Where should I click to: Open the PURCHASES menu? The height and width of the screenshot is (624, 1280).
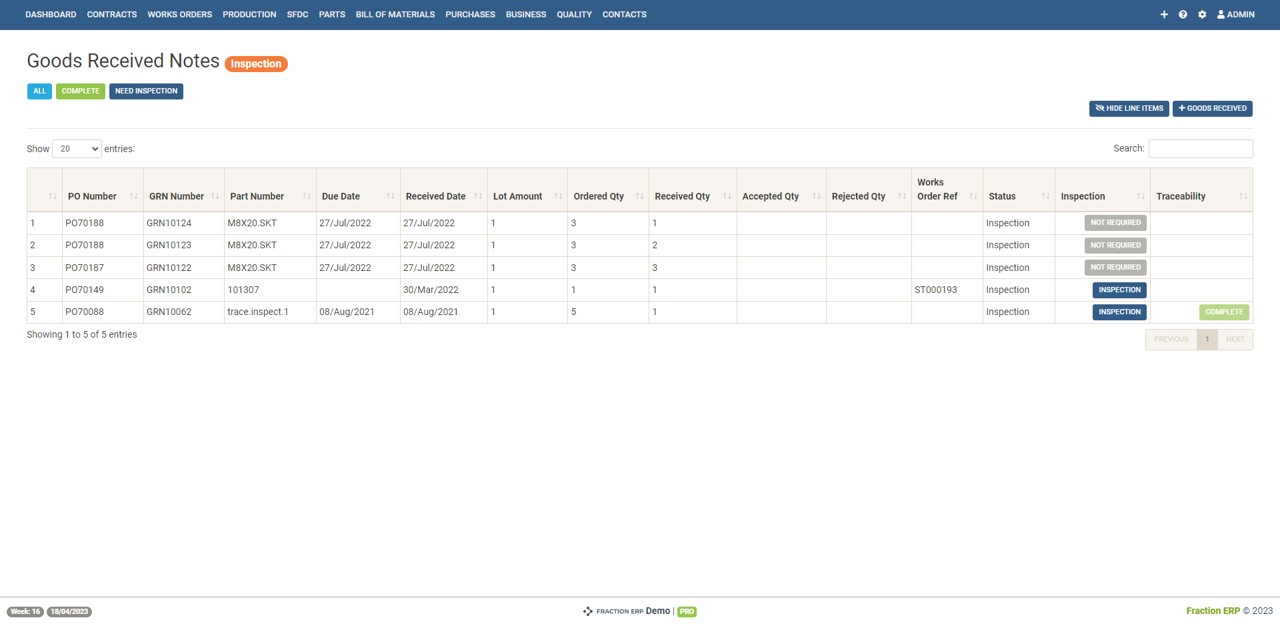[x=470, y=14]
